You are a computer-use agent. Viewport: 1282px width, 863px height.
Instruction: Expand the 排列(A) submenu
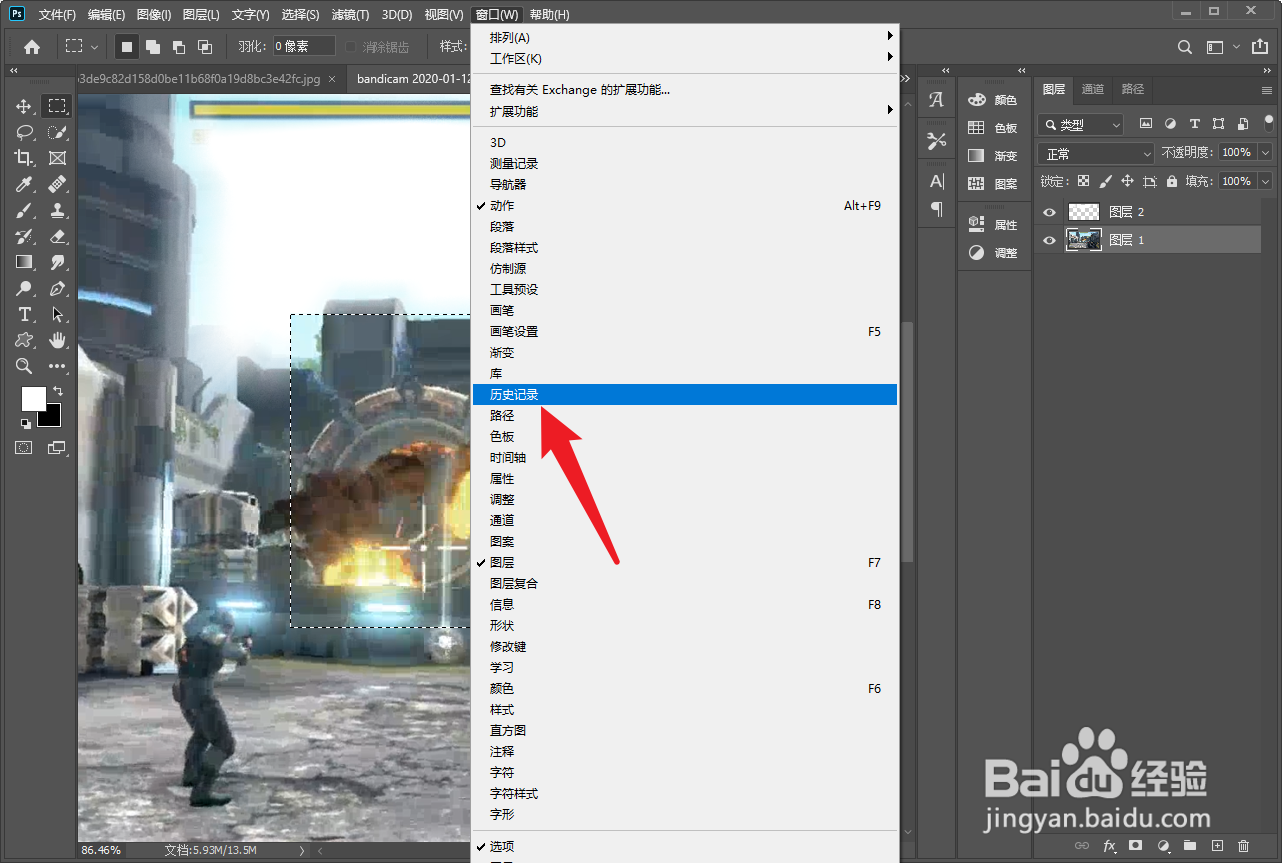pos(685,37)
